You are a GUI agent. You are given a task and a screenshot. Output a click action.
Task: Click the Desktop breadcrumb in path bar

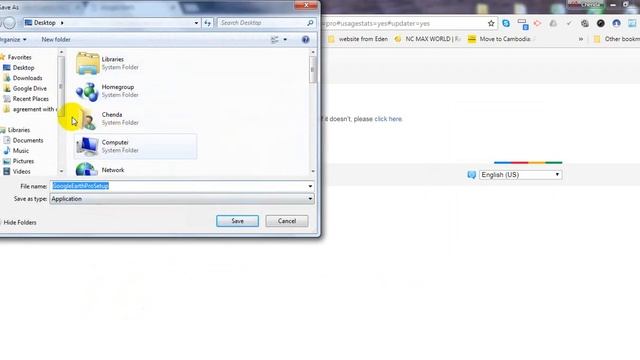[x=44, y=23]
